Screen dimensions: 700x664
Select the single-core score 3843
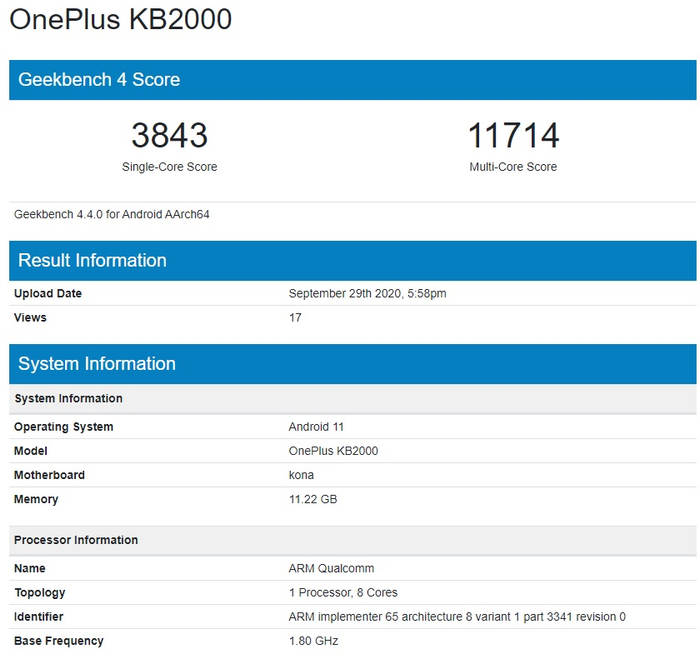pyautogui.click(x=169, y=135)
